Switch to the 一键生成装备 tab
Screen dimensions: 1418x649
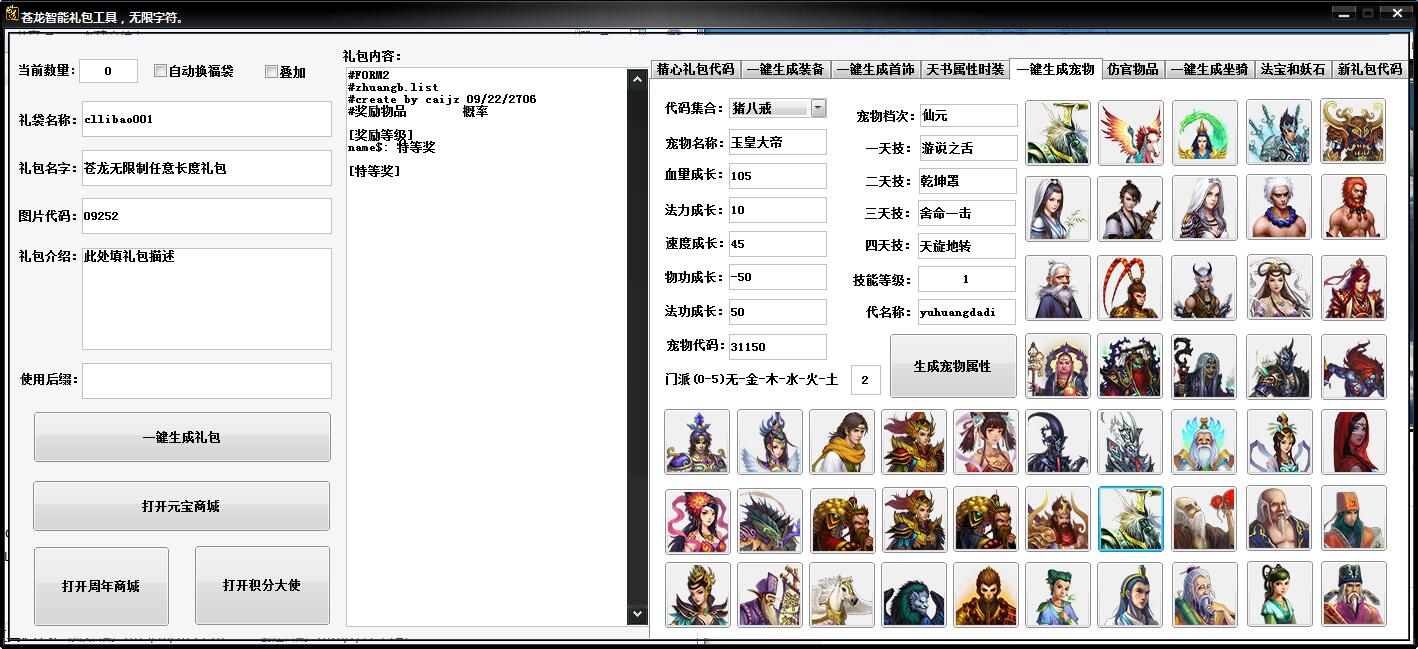pyautogui.click(x=785, y=69)
